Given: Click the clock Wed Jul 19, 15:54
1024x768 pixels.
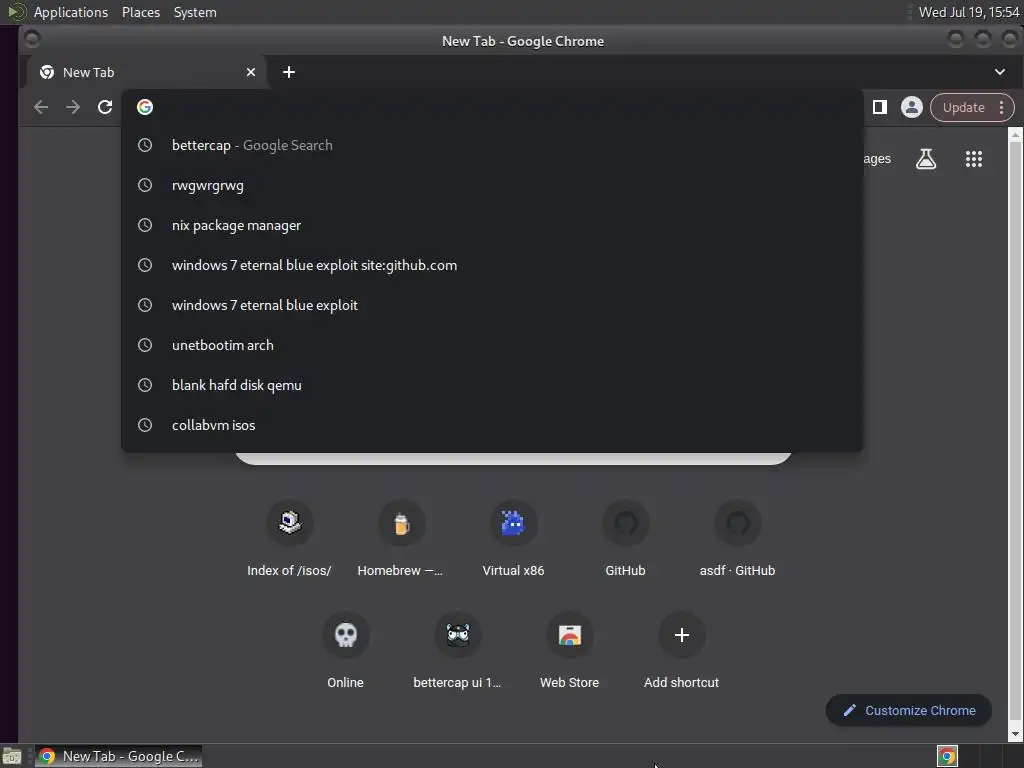Looking at the screenshot, I should coord(968,12).
